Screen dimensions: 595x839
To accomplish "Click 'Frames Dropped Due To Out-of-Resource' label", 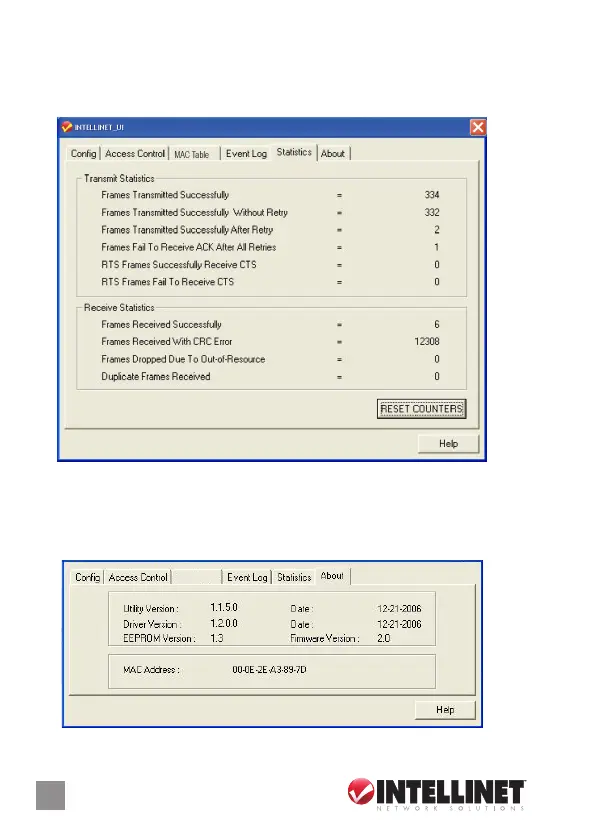I will [183, 359].
